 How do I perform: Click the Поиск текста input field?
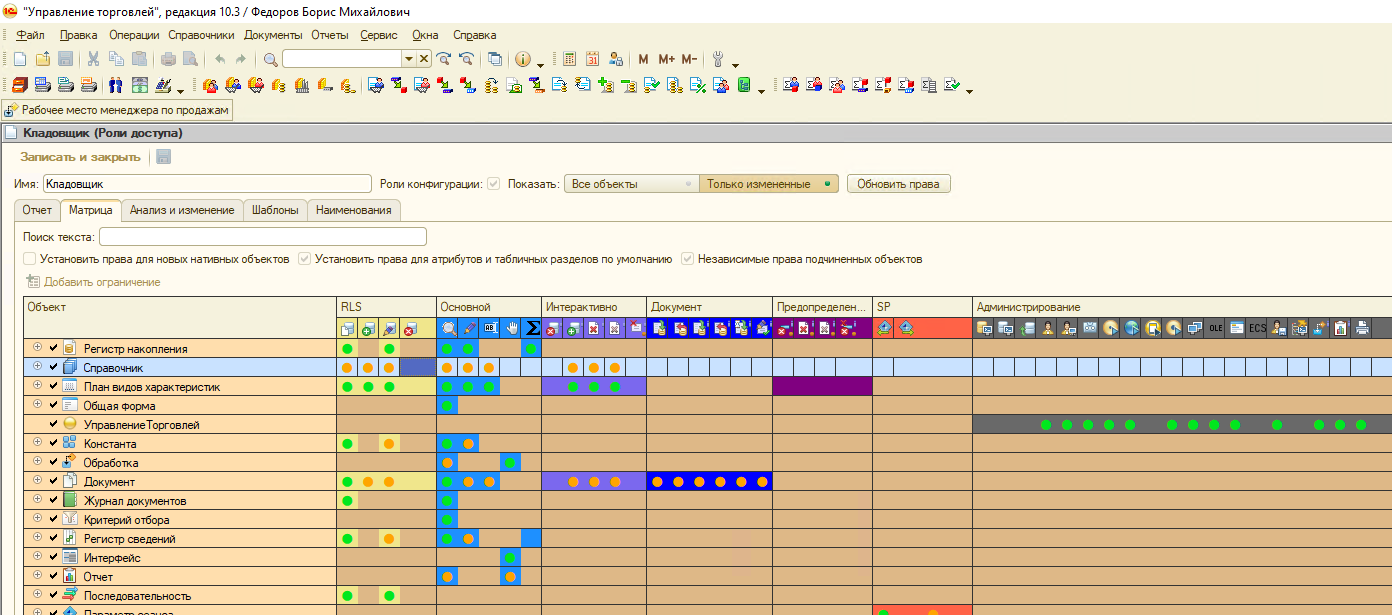263,237
